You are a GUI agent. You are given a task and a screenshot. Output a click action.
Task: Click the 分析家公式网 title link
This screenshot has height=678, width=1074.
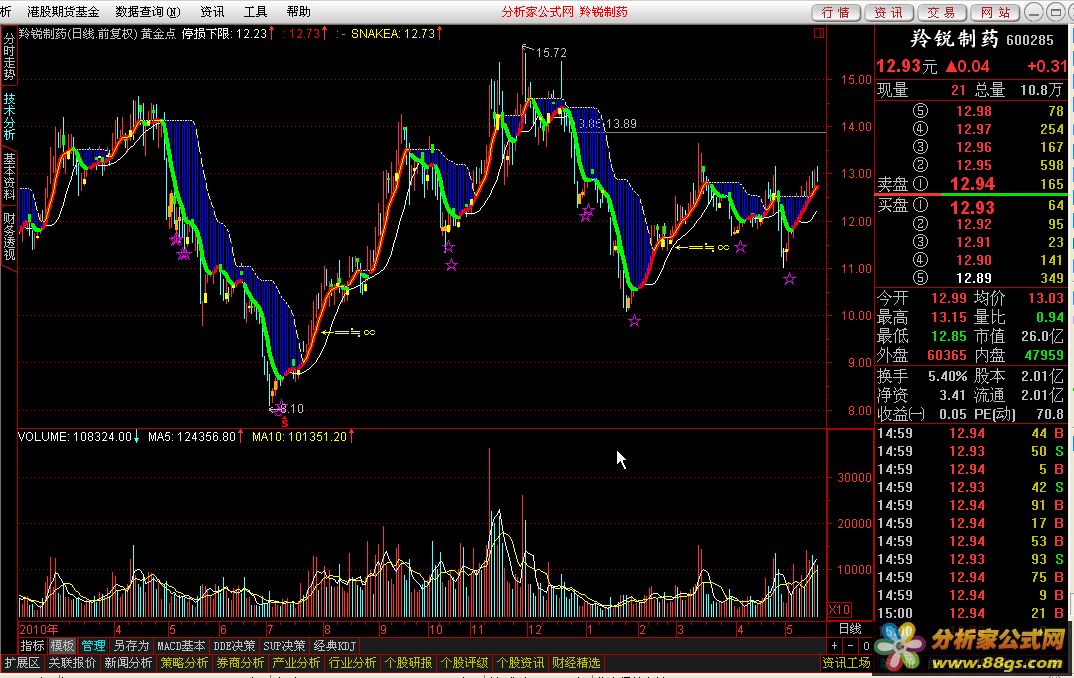coord(537,12)
